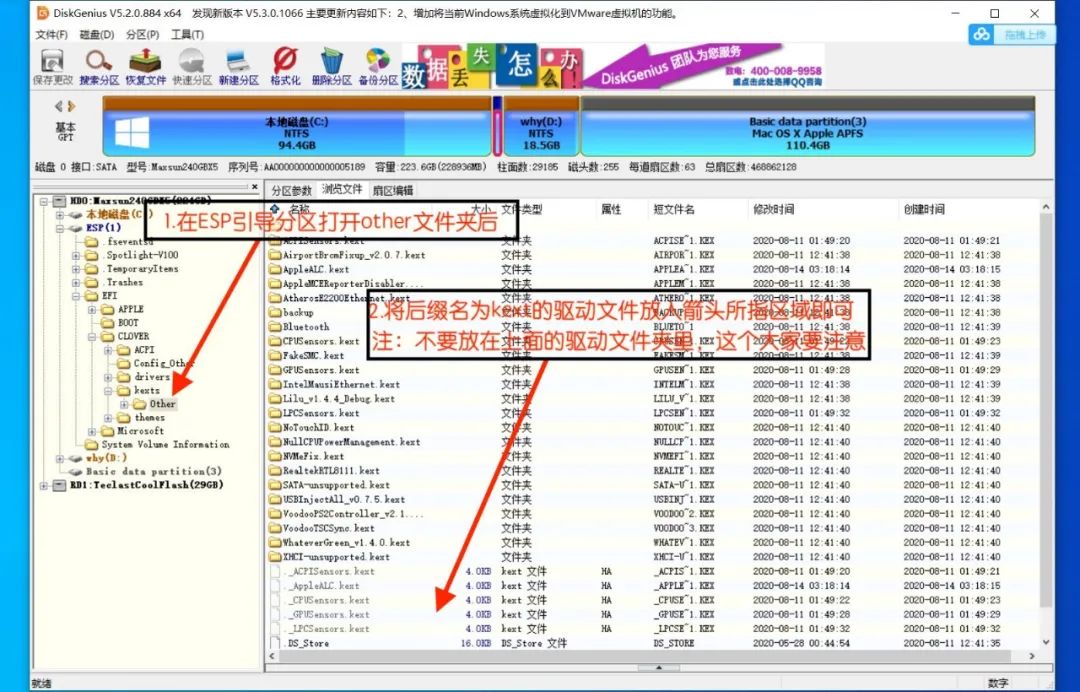Switch to the 浏览文件 tab
The image size is (1080, 692).
point(342,189)
